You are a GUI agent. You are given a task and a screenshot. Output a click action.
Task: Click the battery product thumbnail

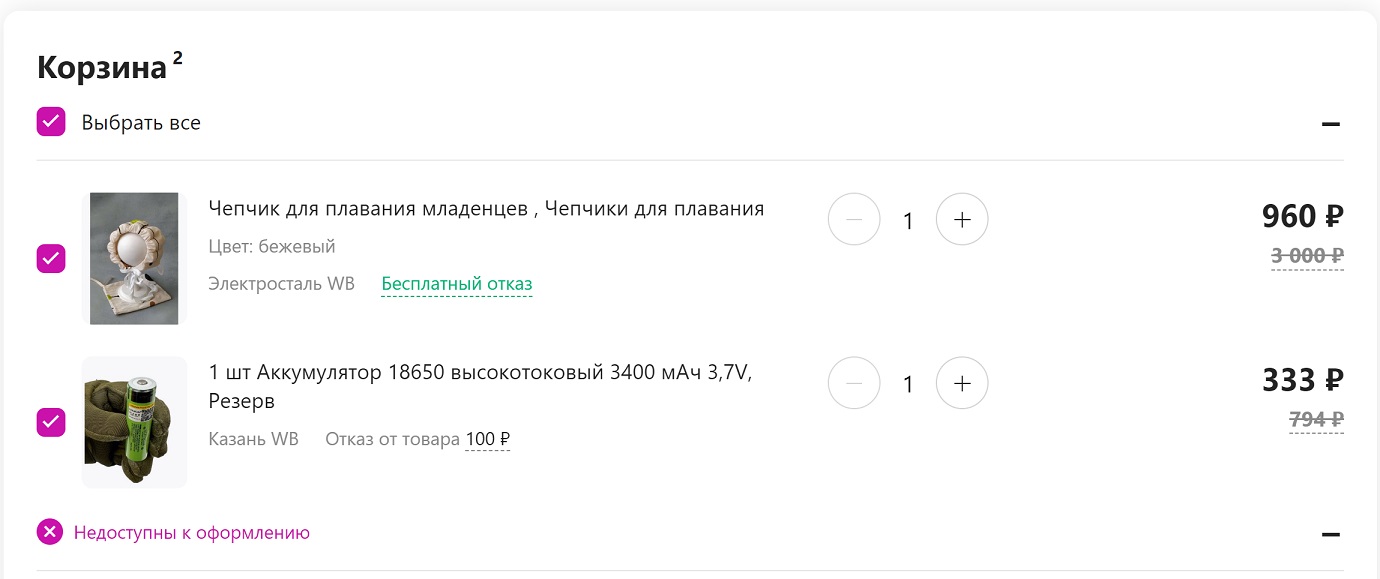134,422
